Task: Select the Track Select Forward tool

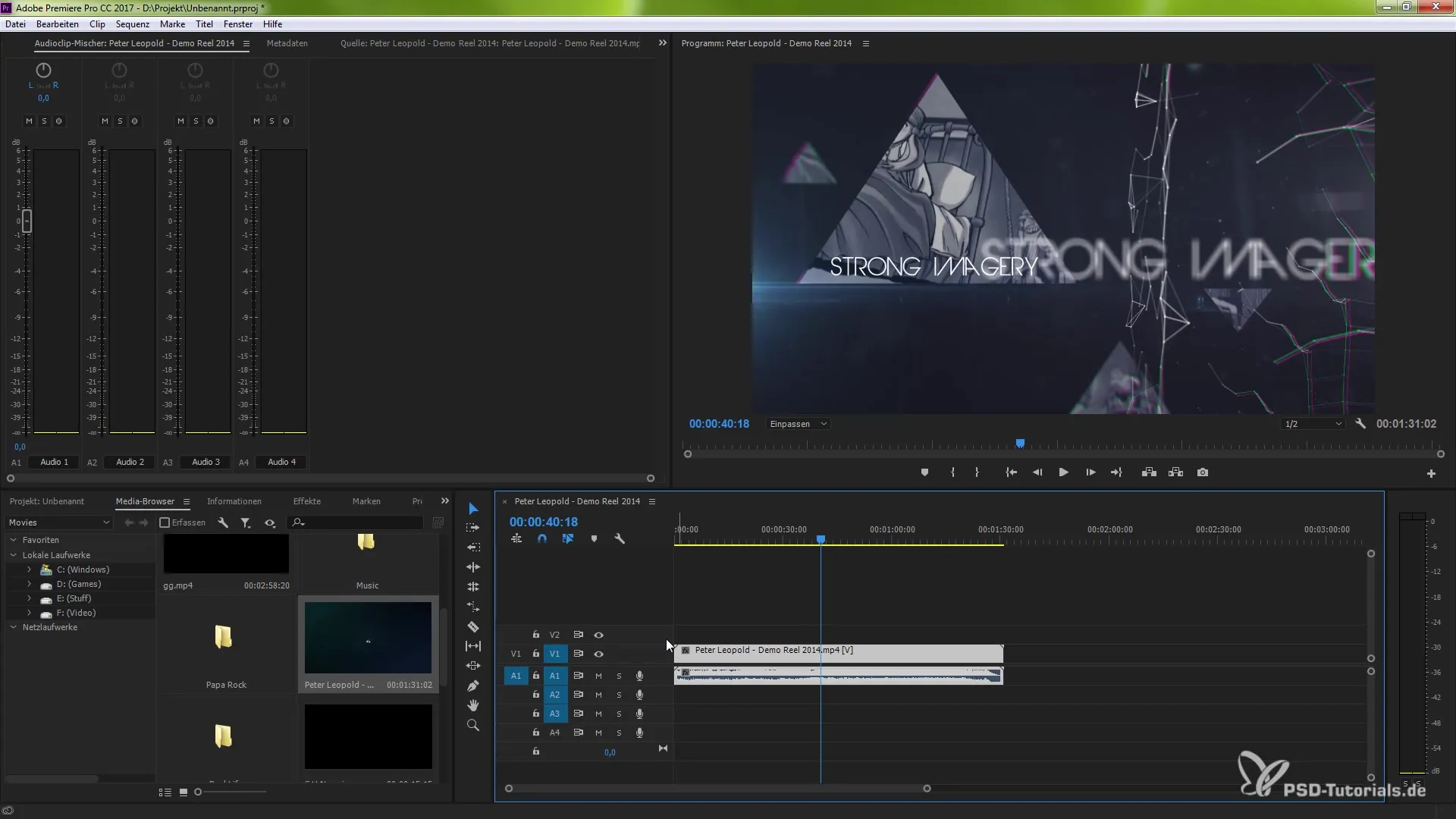Action: (473, 528)
